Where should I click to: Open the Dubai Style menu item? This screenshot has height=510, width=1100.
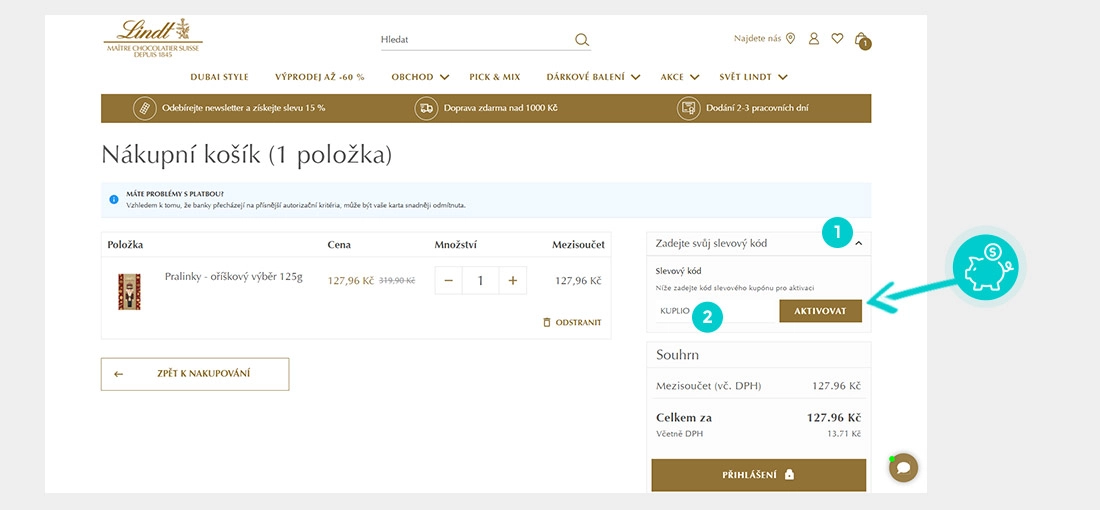(x=220, y=77)
